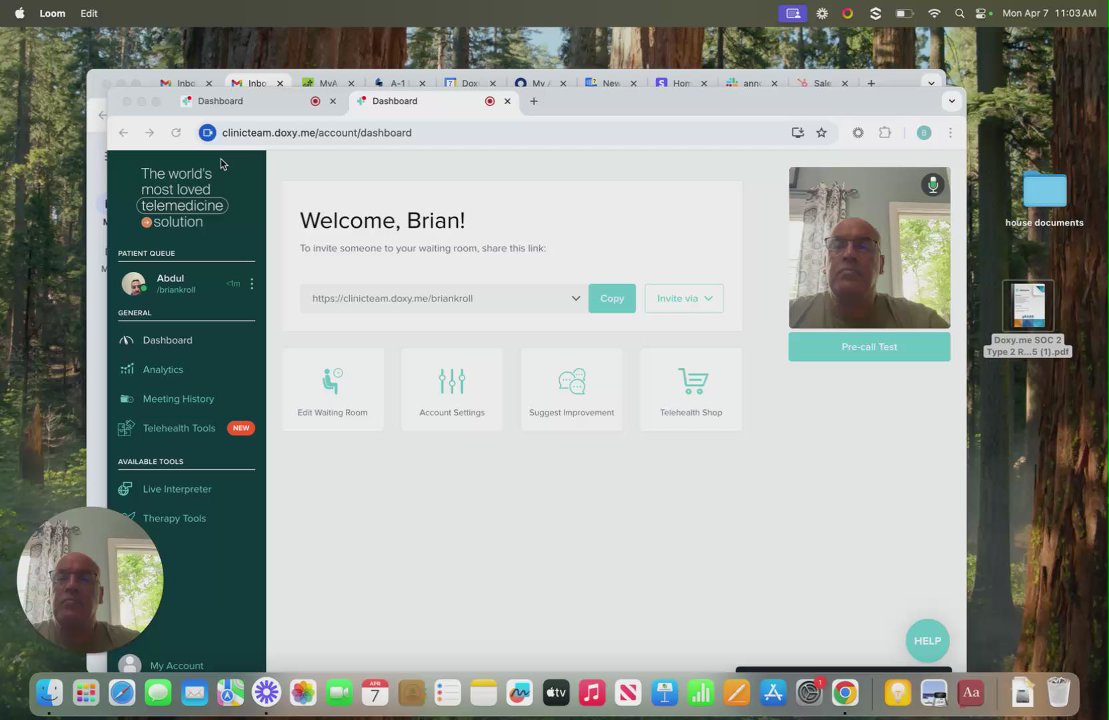
Task: Open the Suggest Improvement chat card
Action: point(571,389)
